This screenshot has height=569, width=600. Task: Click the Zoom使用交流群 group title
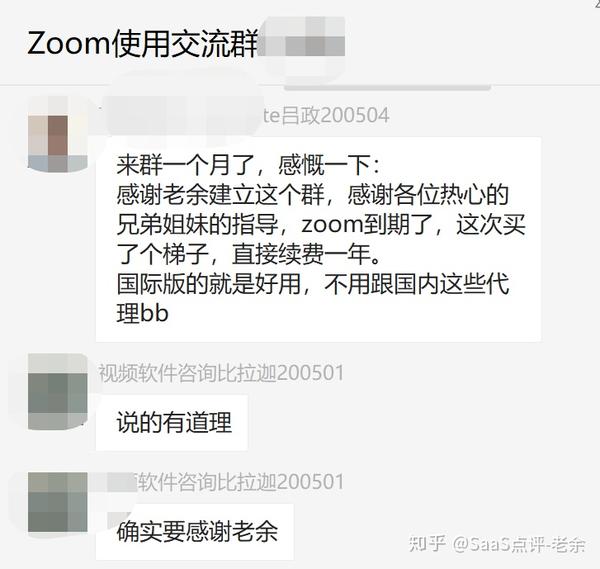tap(142, 44)
